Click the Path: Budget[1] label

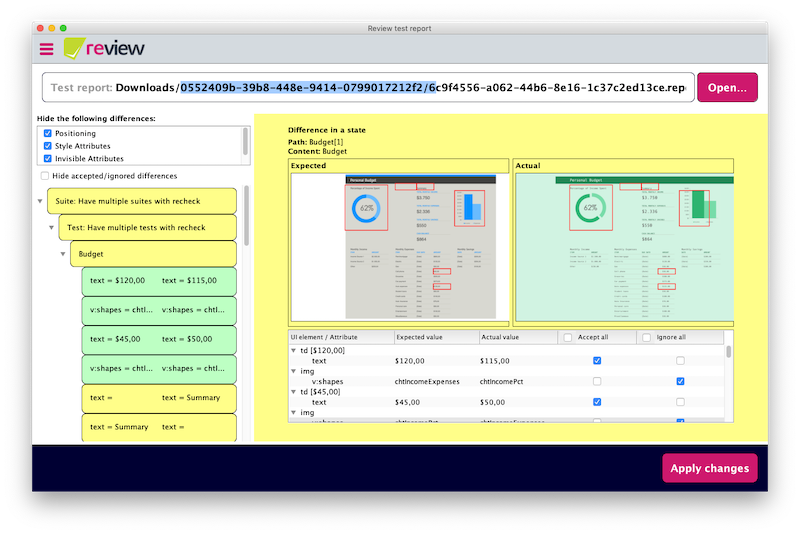tap(315, 142)
